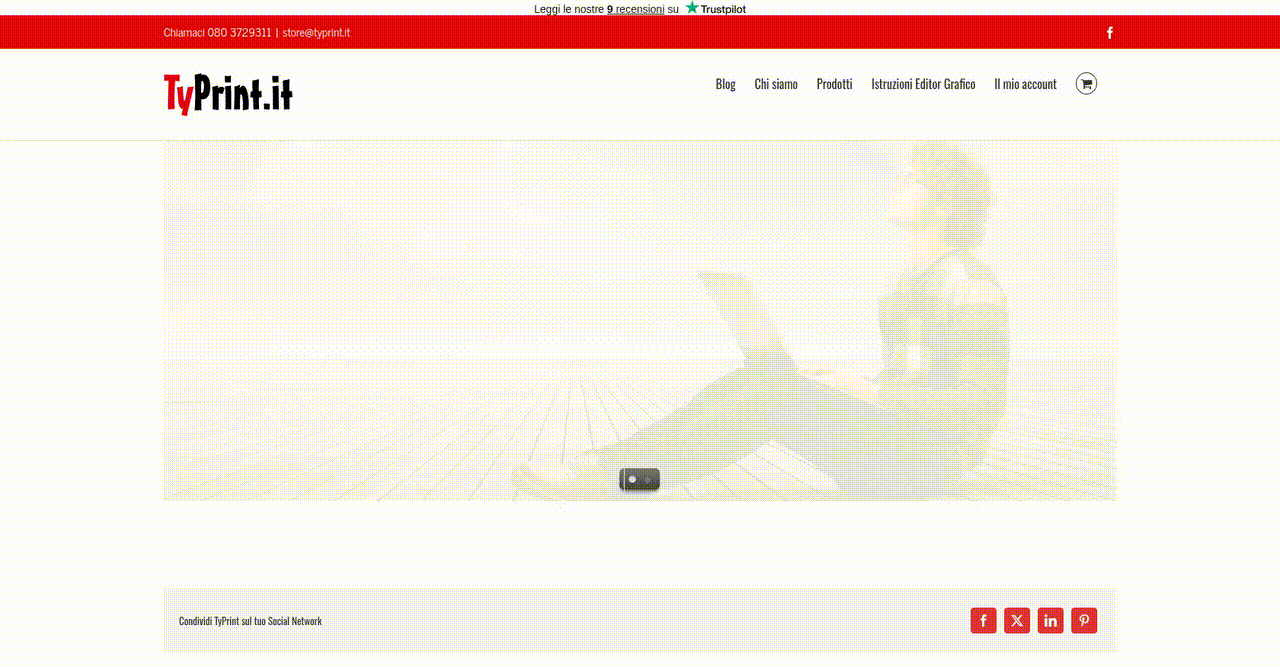Click the TyPrint.it logo

point(228,94)
